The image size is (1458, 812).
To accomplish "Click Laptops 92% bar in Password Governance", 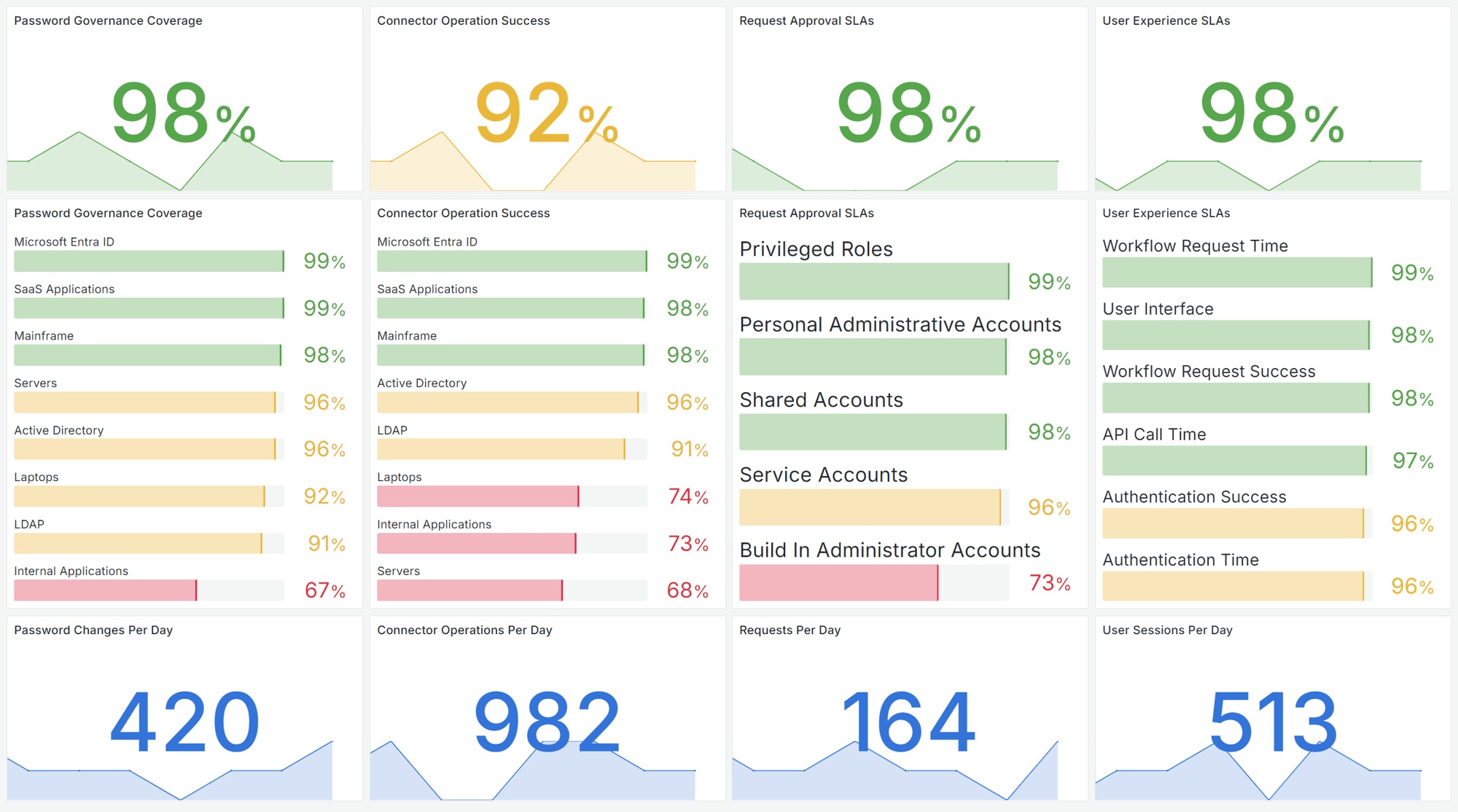I will 149,496.
